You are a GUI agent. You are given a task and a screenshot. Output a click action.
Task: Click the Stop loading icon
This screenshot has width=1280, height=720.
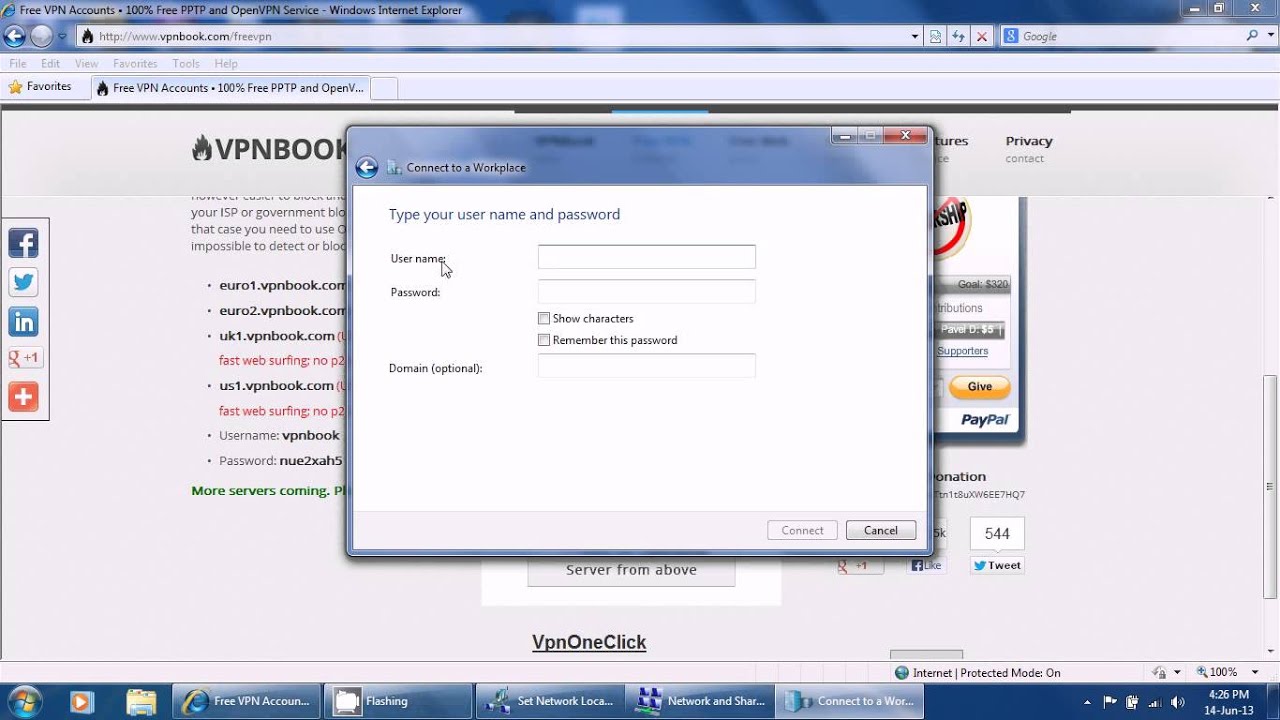point(982,36)
